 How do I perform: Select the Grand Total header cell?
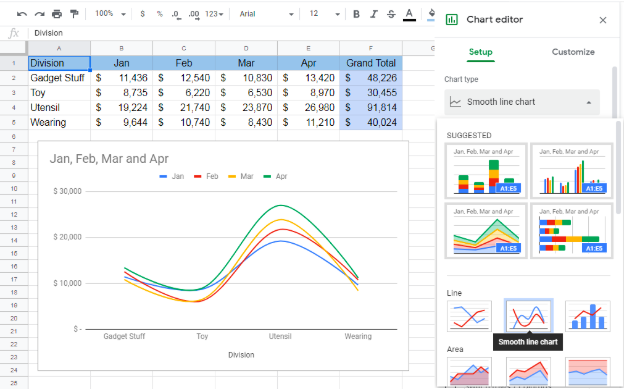[371, 63]
